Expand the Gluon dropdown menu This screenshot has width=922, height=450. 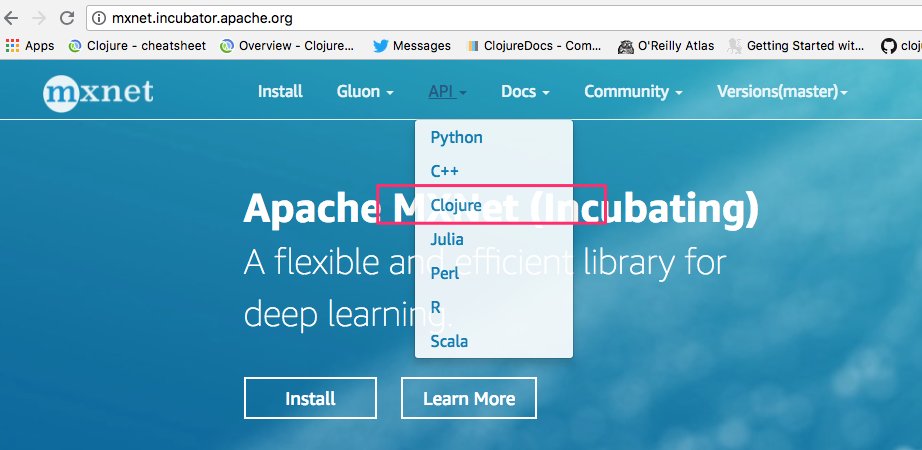(365, 92)
